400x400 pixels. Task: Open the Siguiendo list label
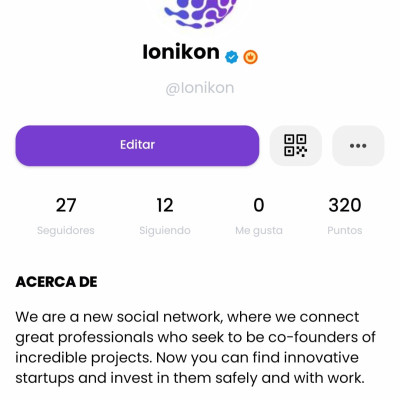pos(165,230)
